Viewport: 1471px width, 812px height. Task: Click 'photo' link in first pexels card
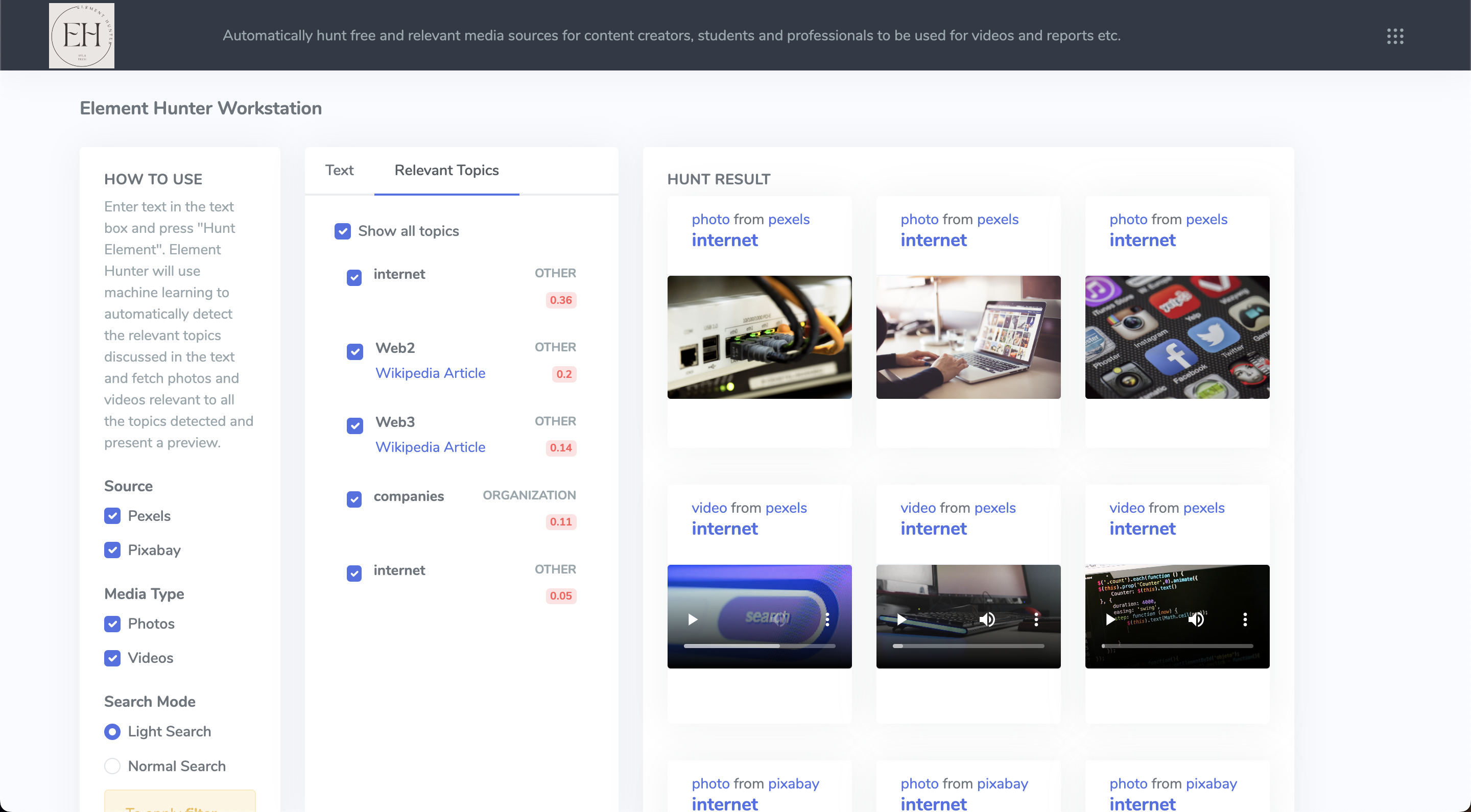point(710,219)
